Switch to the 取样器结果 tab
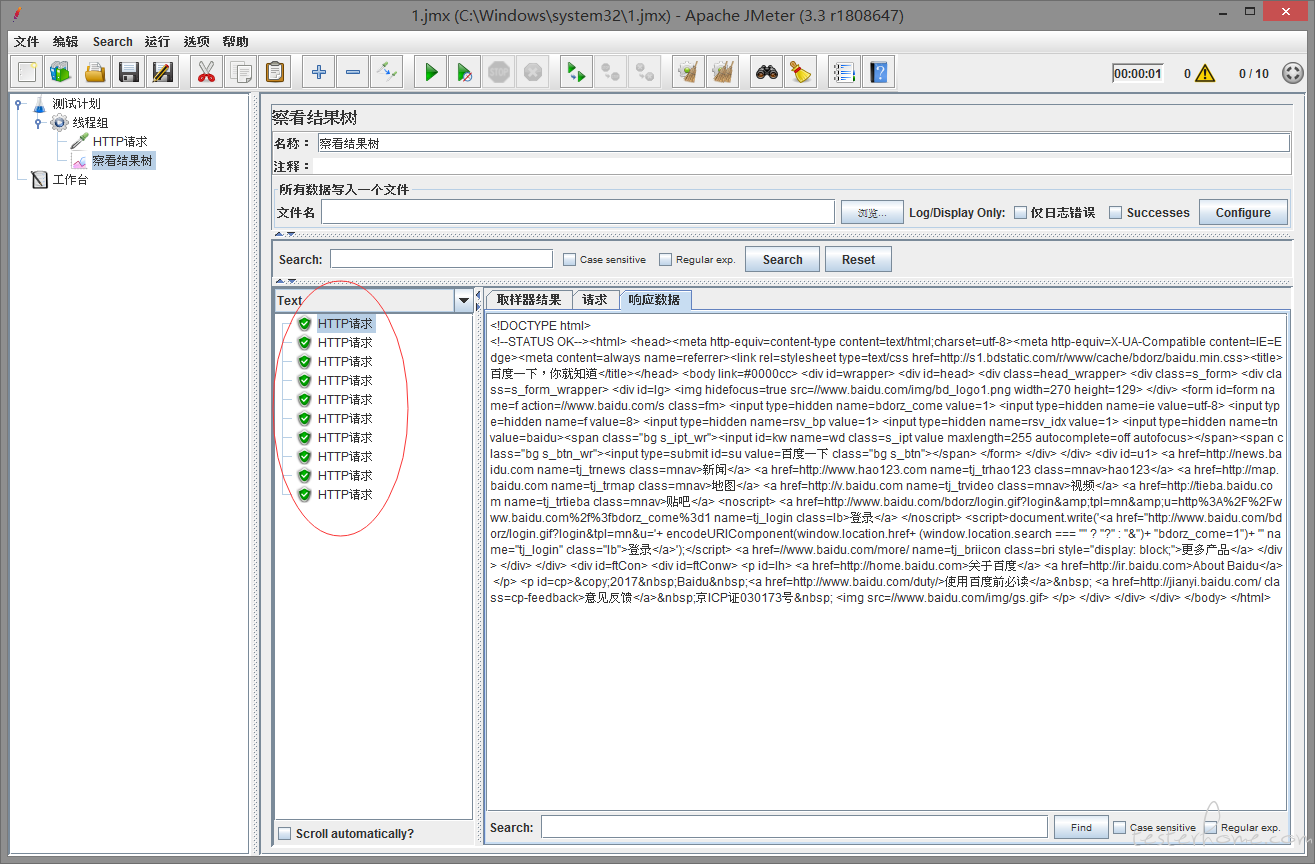Image resolution: width=1315 pixels, height=864 pixels. click(529, 300)
